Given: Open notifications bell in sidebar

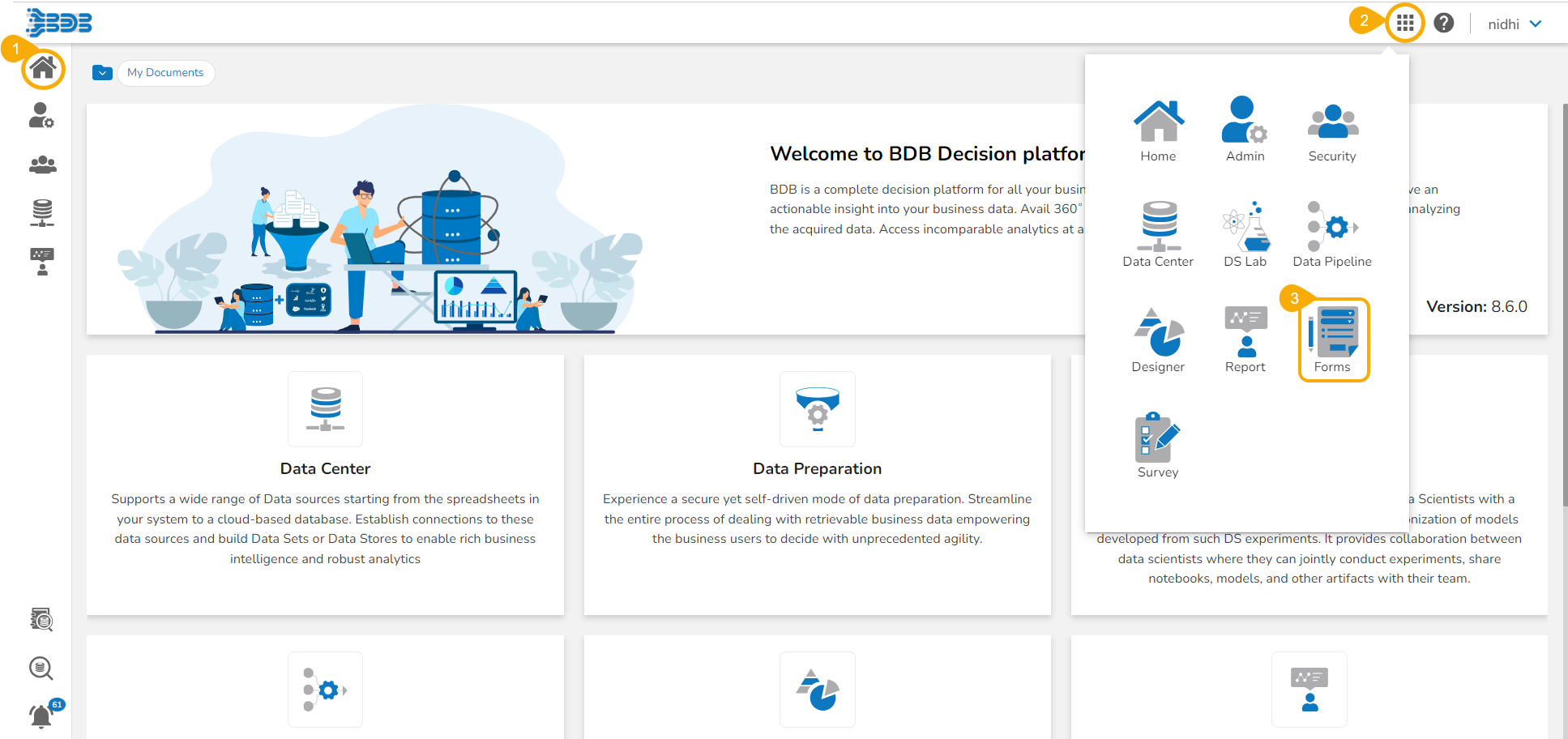Looking at the screenshot, I should click(x=41, y=716).
